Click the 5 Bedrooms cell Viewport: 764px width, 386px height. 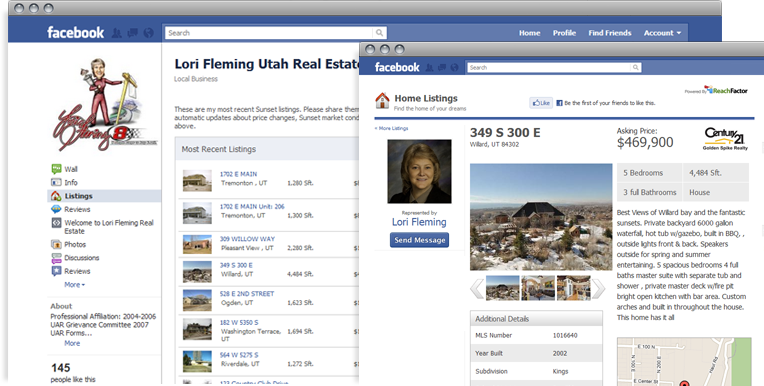649,173
